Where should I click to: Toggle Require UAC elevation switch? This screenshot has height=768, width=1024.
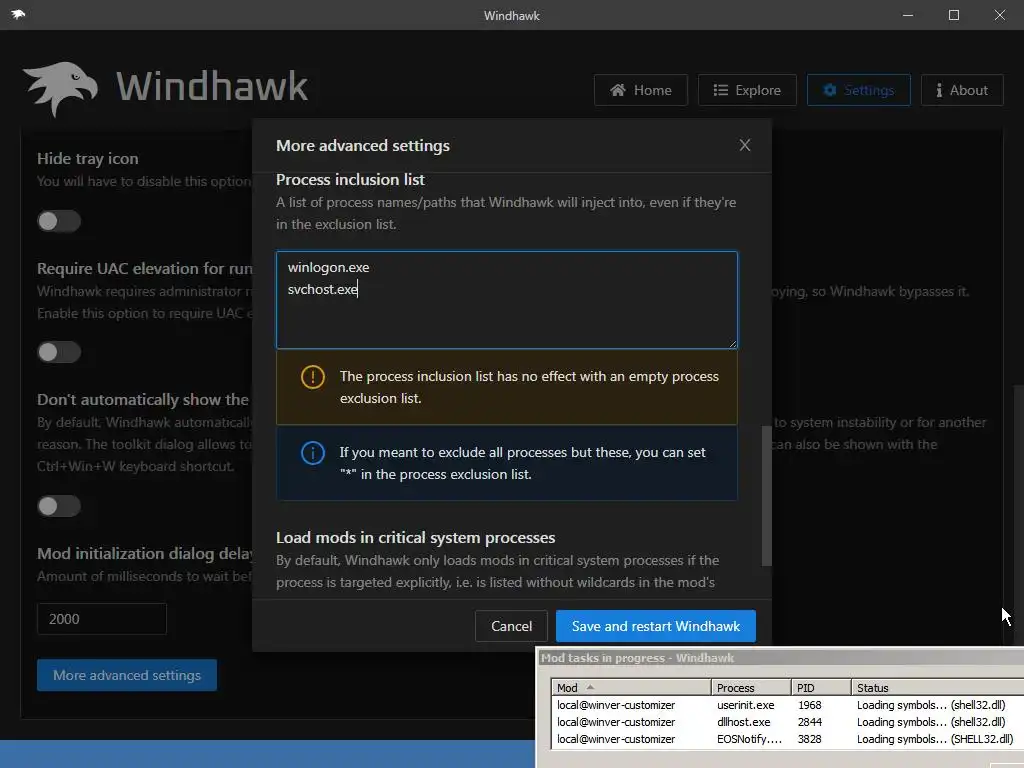59,352
